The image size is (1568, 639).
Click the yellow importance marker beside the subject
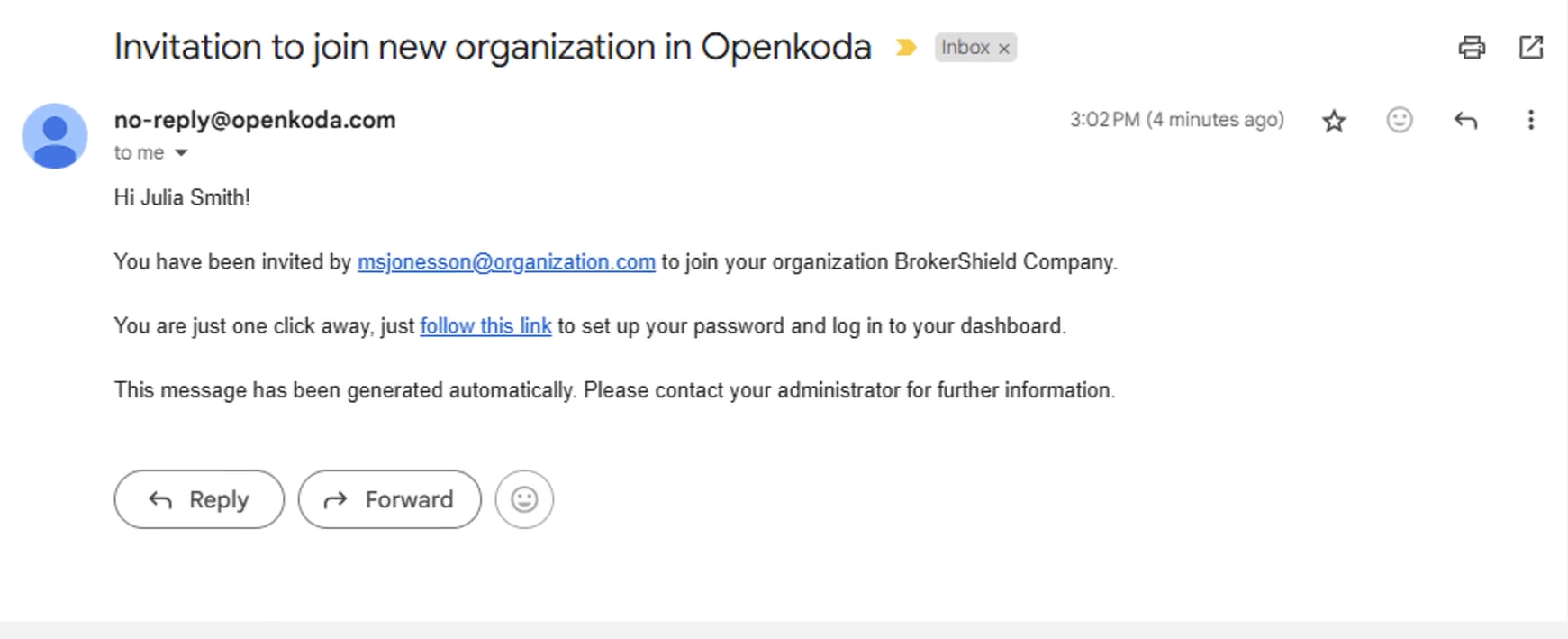click(x=906, y=48)
